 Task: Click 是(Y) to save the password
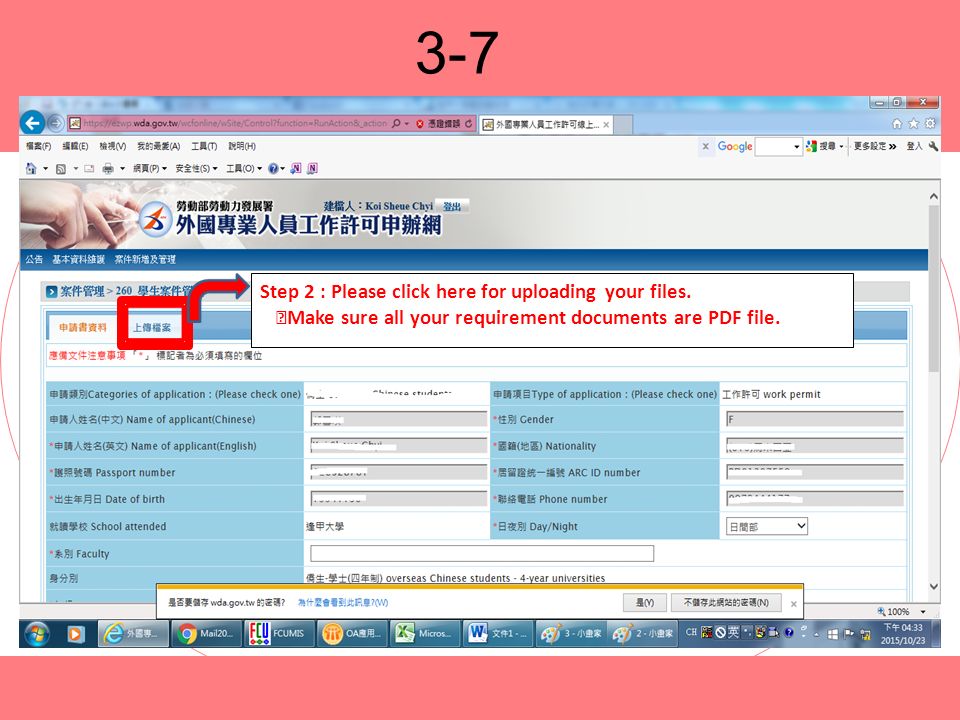point(644,603)
